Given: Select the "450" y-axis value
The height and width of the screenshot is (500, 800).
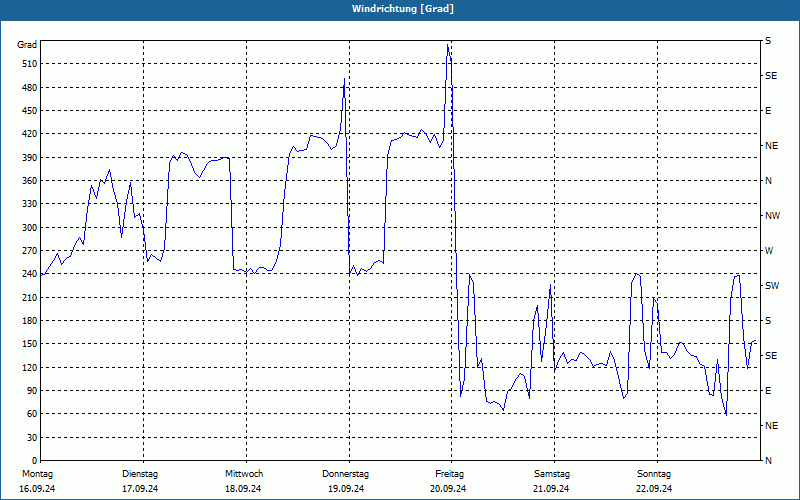Looking at the screenshot, I should (30, 111).
